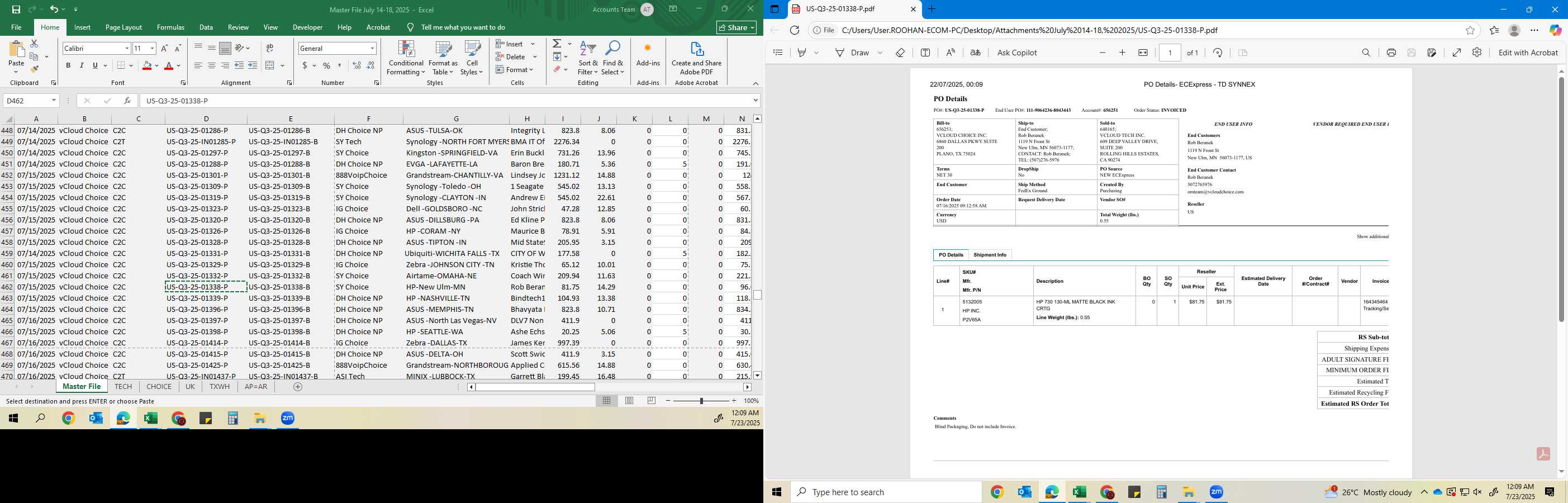Click the Paste clipboard icon
Image resolution: width=1568 pixels, height=503 pixels.
pos(16,50)
